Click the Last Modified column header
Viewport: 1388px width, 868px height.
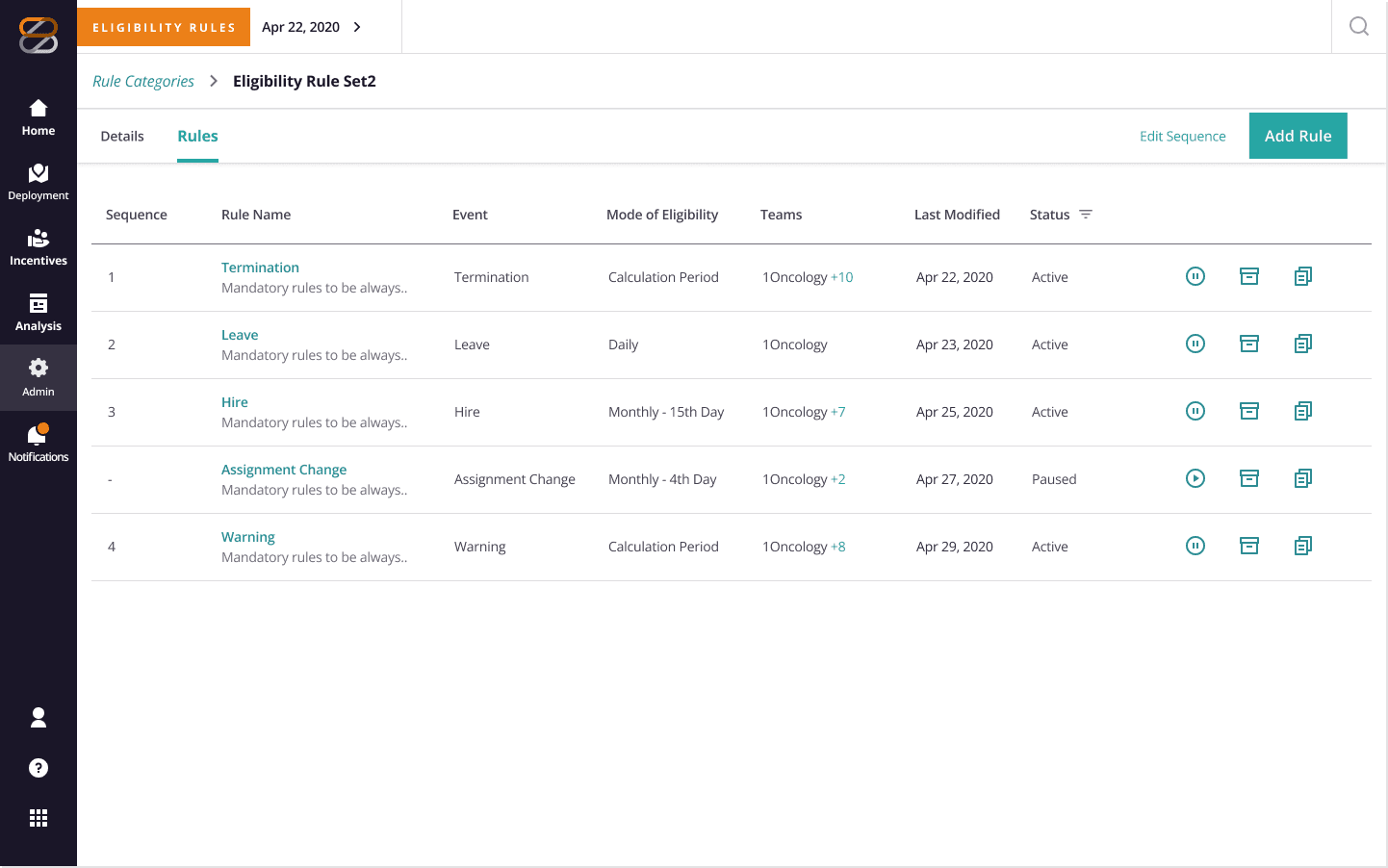tap(957, 215)
